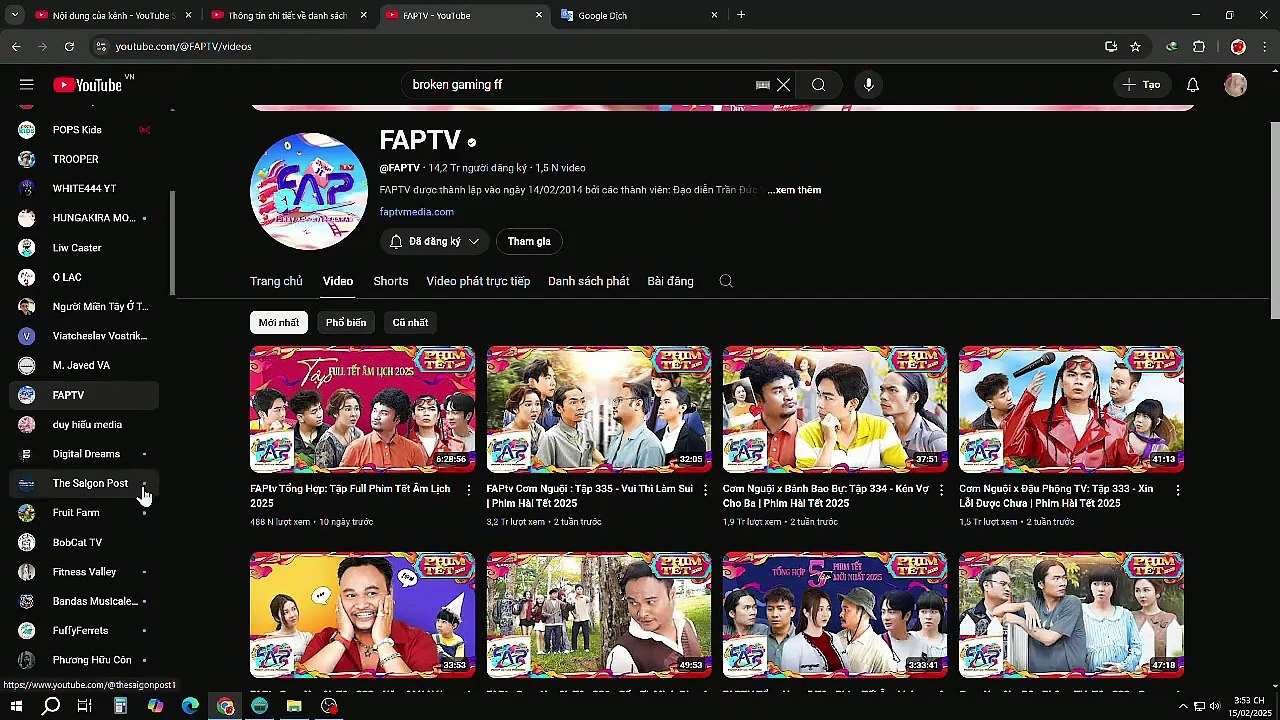Go to YouTube home via the logo
Image resolution: width=1280 pixels, height=720 pixels.
pos(88,85)
